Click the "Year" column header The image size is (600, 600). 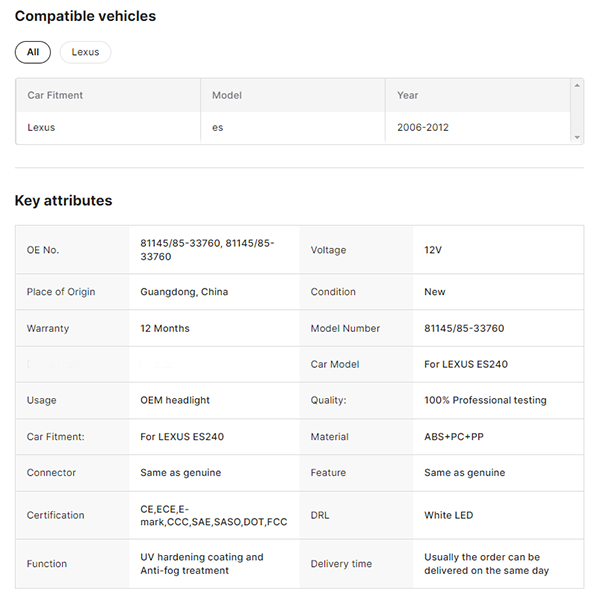tap(408, 95)
